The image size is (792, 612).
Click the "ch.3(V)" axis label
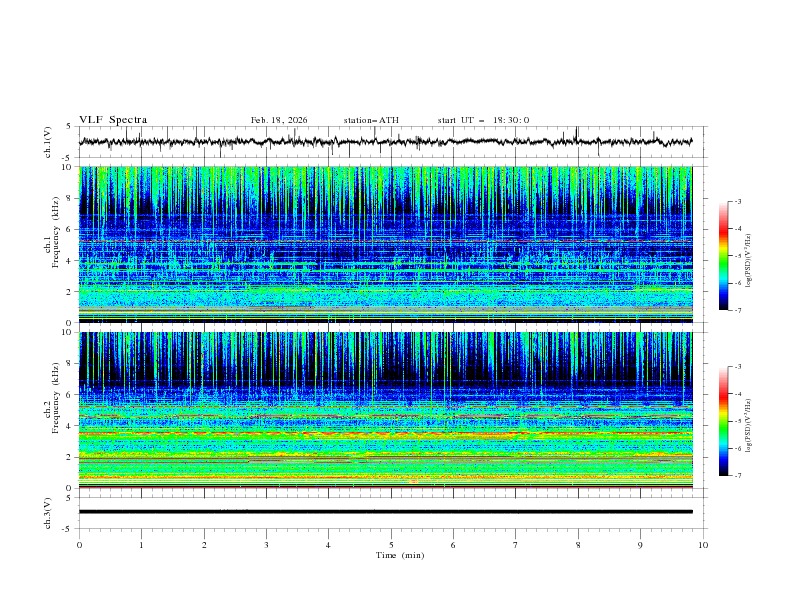point(48,513)
